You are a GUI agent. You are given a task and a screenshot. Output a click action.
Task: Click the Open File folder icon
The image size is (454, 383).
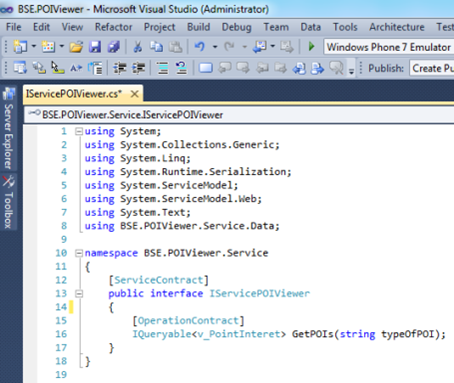[76, 47]
